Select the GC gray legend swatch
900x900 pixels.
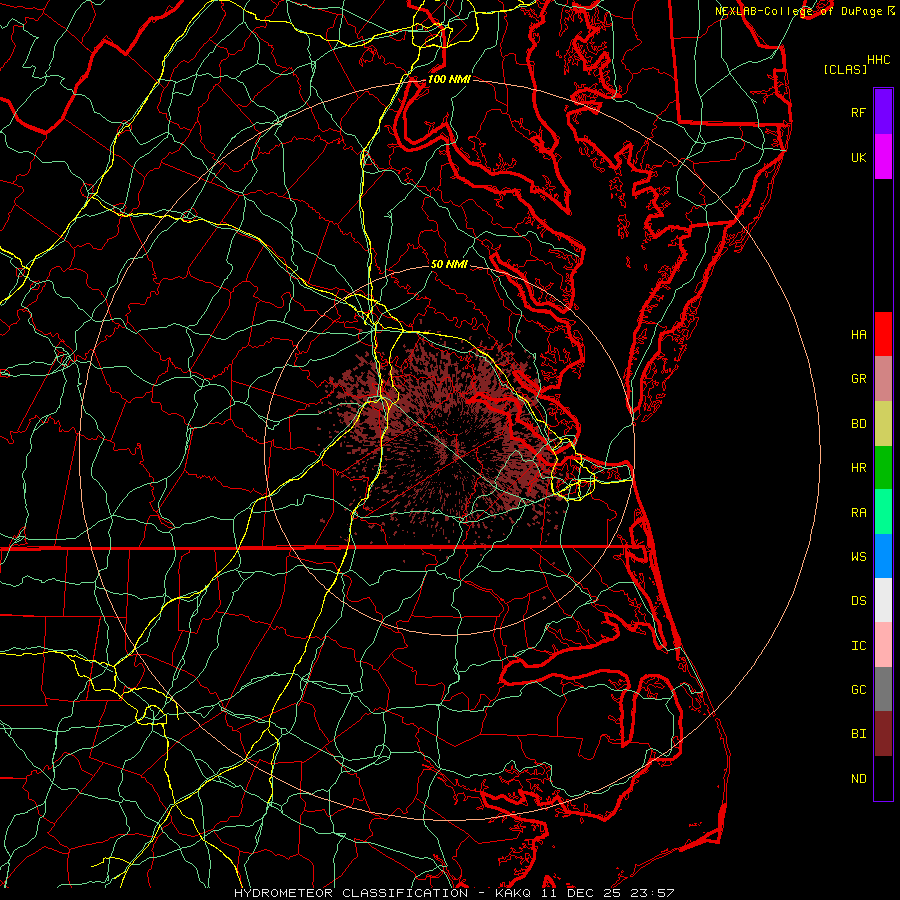click(883, 689)
